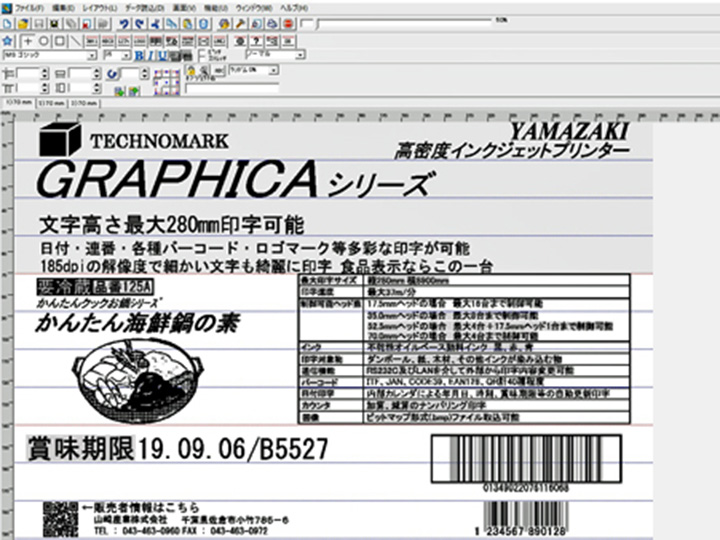
Task: Toggle bold text formatting
Action: pos(139,56)
